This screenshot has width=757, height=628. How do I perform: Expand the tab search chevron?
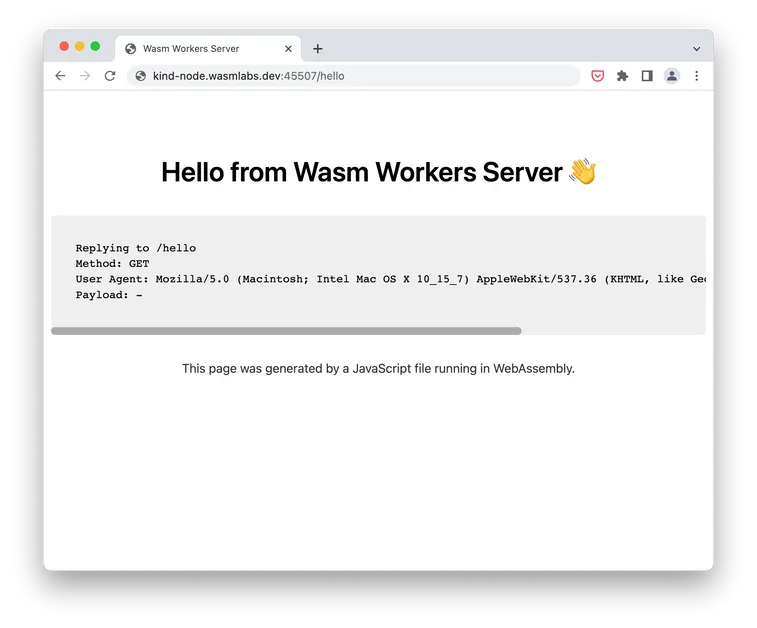[697, 48]
